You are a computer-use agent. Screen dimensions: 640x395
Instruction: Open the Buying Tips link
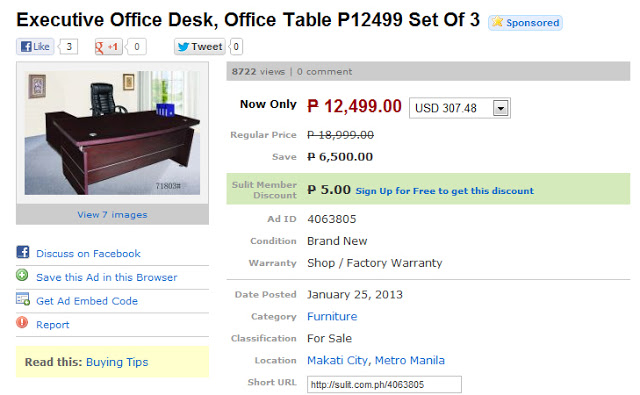click(x=117, y=362)
